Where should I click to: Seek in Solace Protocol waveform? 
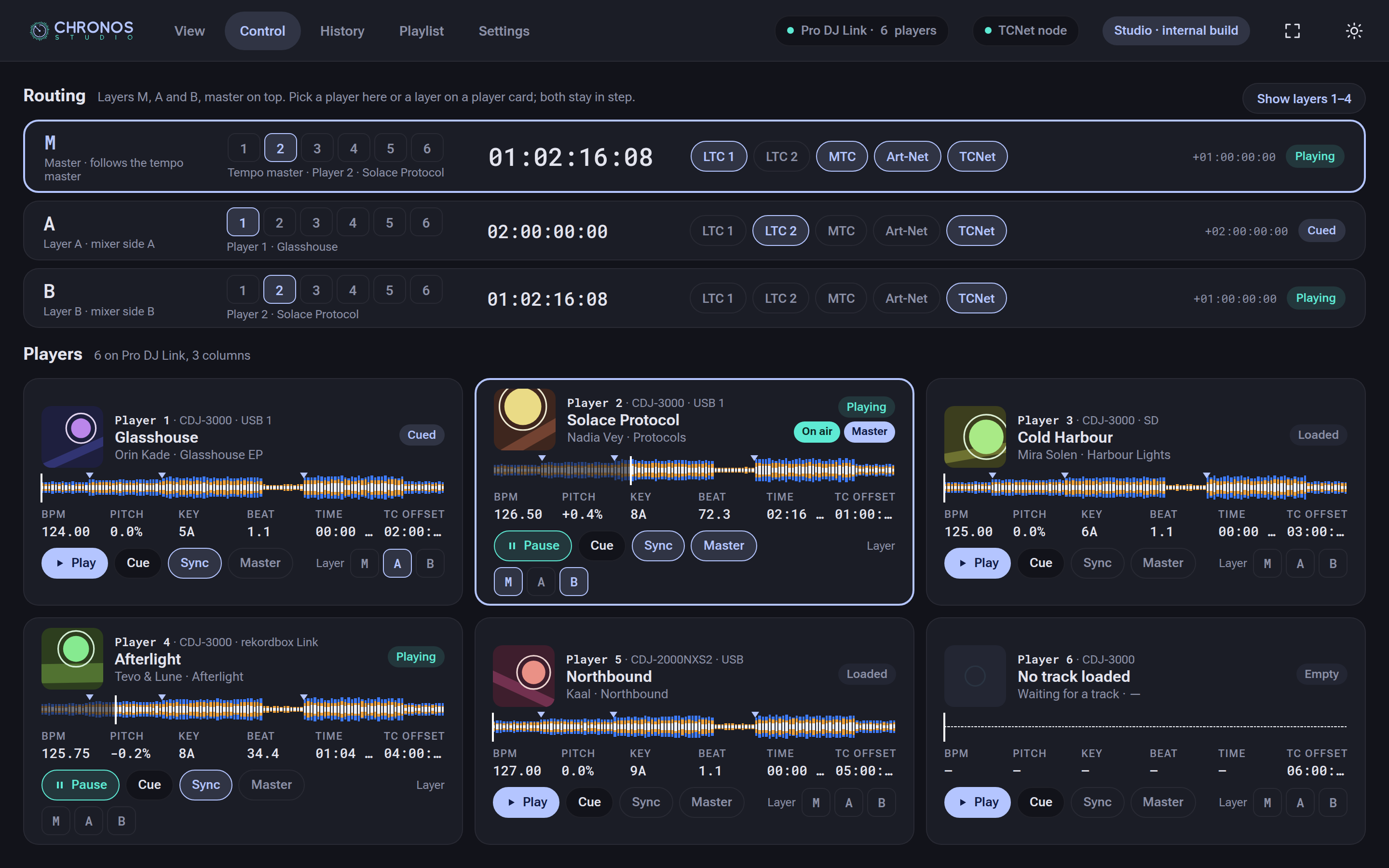click(694, 469)
